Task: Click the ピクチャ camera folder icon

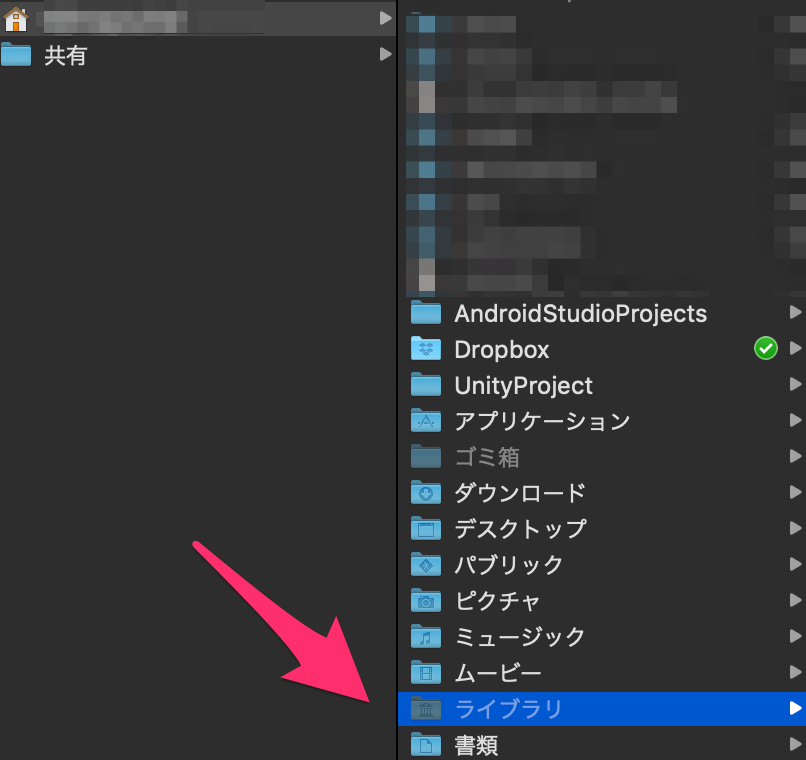Action: 426,600
